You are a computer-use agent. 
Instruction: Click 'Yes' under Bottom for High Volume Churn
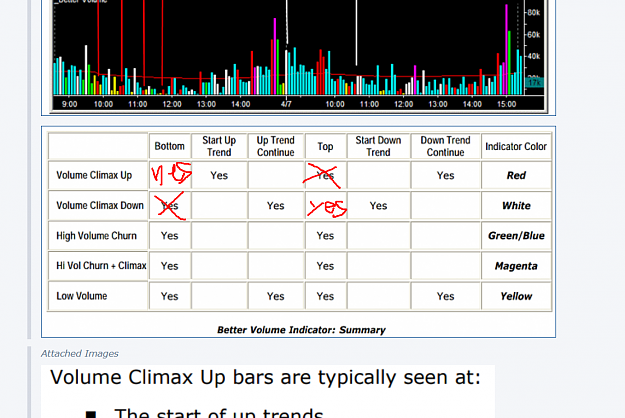coord(169,236)
